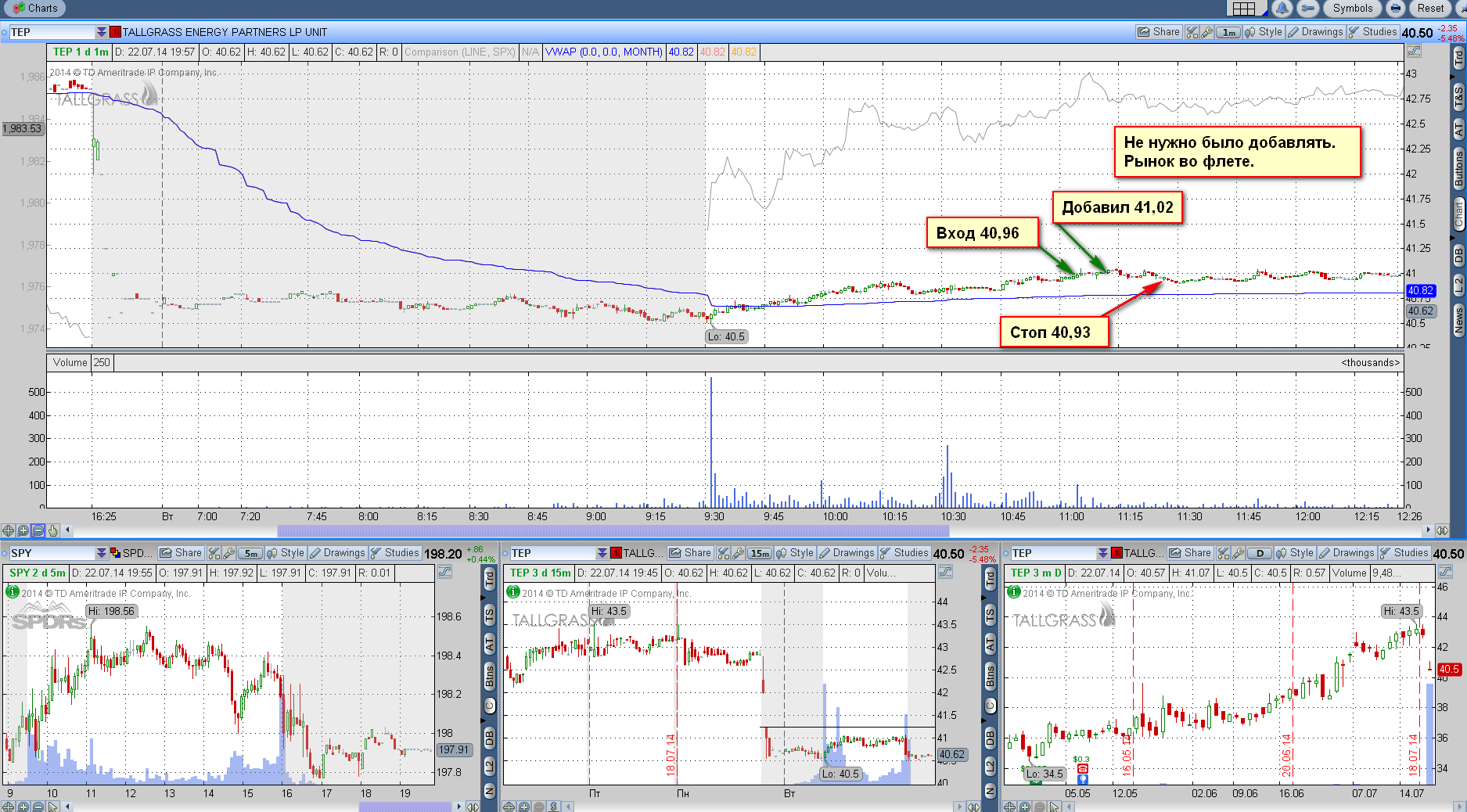Open quick study flask icon on main chart
This screenshot has width=1467, height=812.
coord(1192,32)
